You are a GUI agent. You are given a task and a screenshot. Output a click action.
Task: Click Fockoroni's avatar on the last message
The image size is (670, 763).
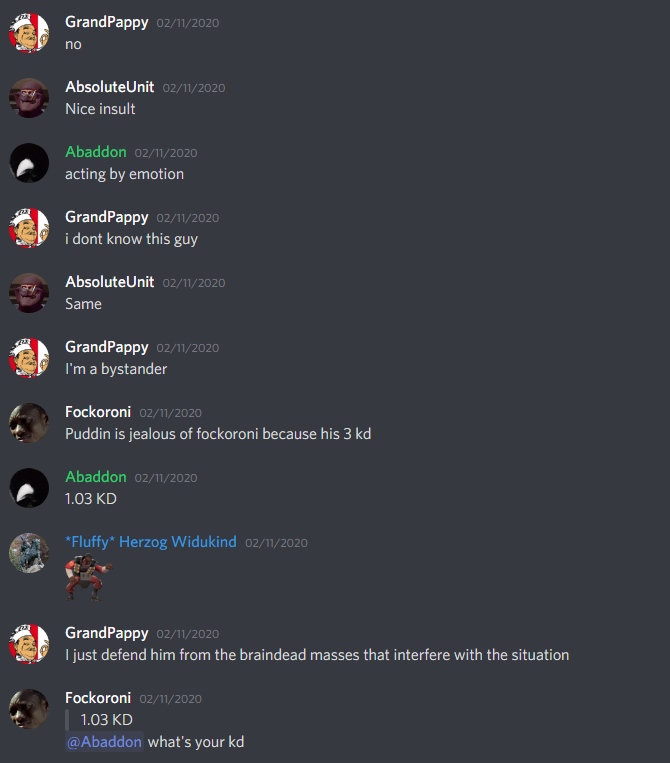coord(29,709)
